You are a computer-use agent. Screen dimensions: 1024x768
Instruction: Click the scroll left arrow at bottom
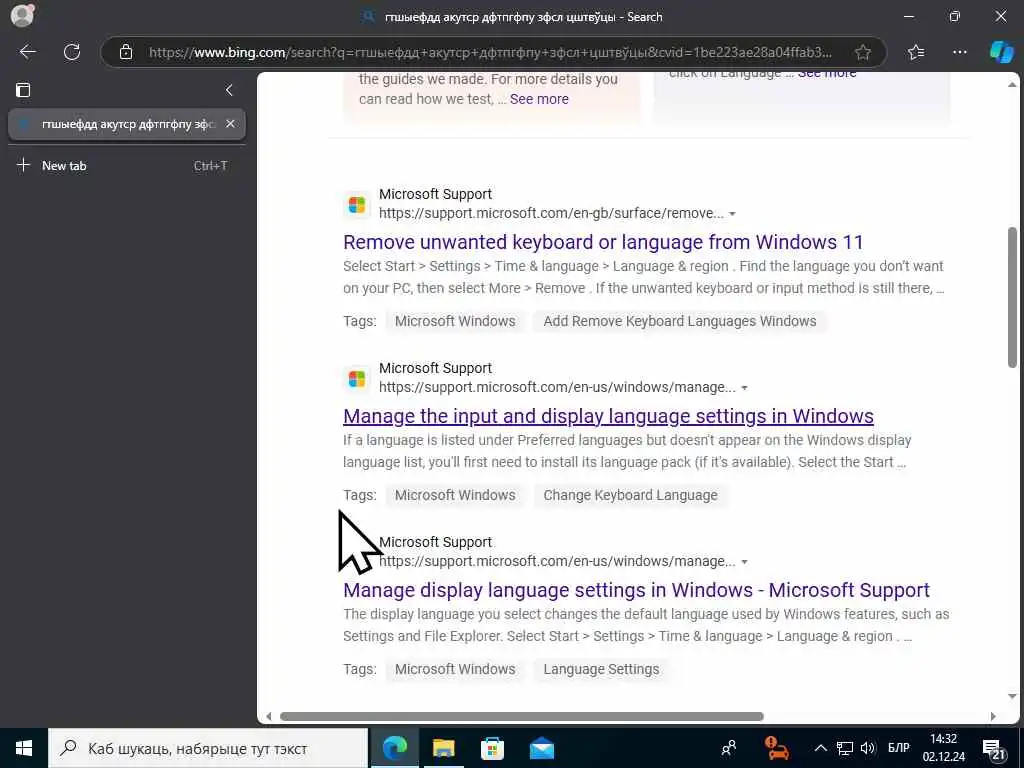(268, 716)
